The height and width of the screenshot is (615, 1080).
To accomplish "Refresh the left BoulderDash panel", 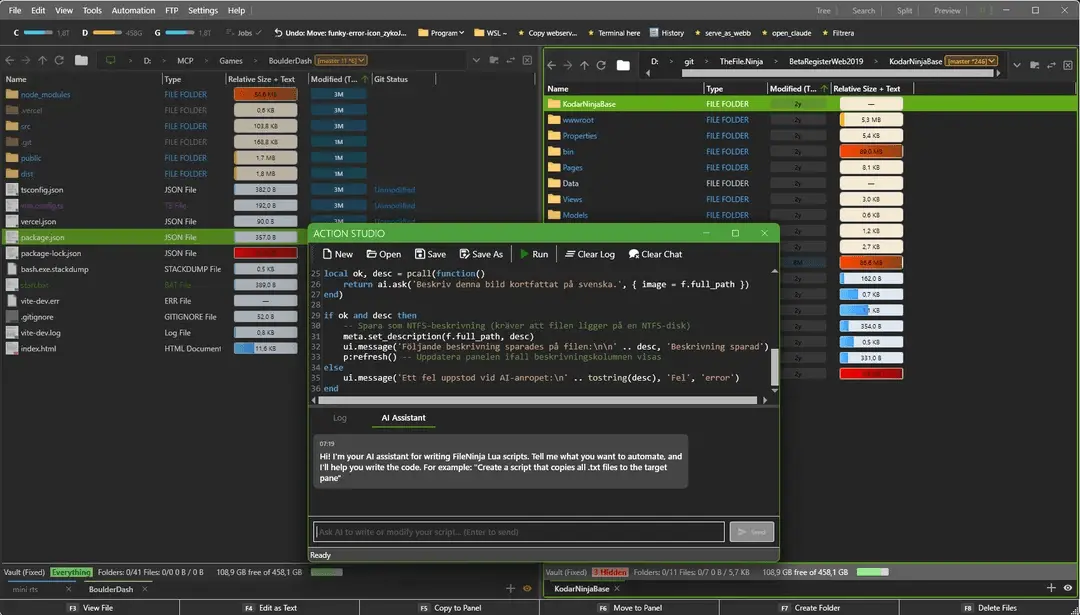I will click(59, 61).
